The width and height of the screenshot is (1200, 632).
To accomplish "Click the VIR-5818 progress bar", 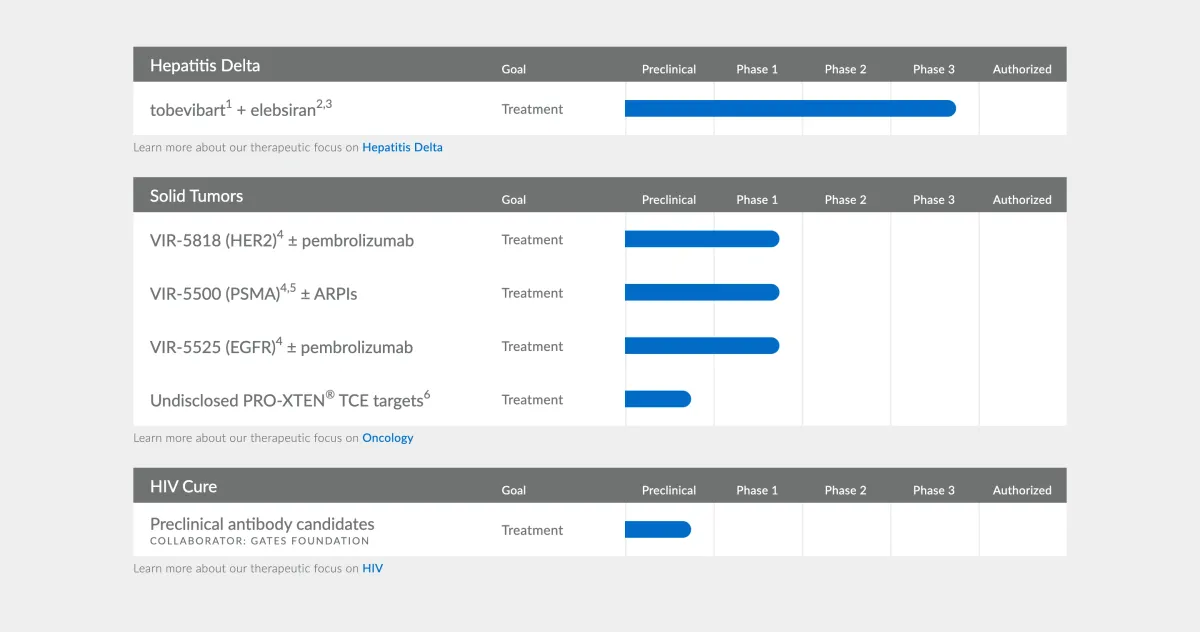I will tap(701, 239).
